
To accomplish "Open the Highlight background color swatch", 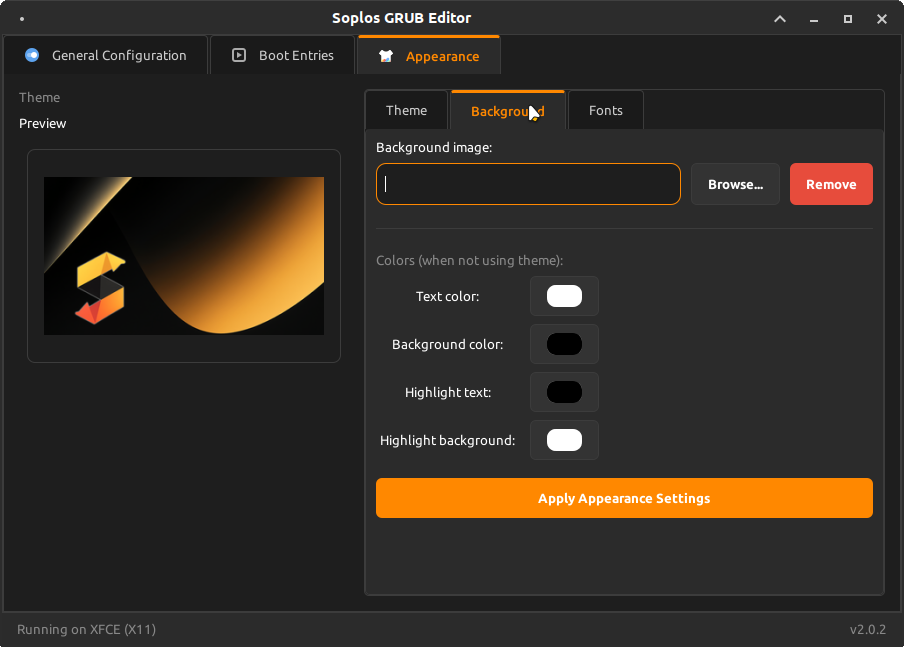I will click(x=564, y=440).
